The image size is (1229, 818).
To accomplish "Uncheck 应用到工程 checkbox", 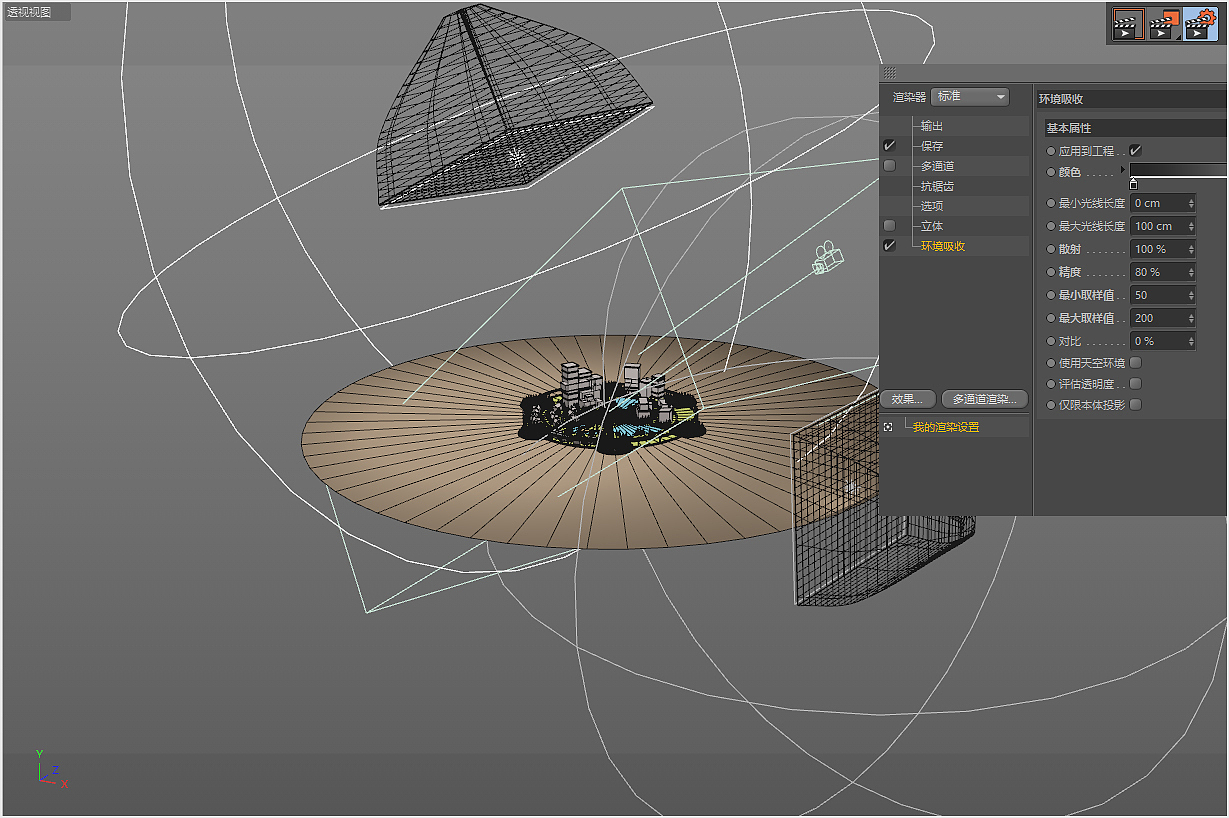I will pos(1135,151).
